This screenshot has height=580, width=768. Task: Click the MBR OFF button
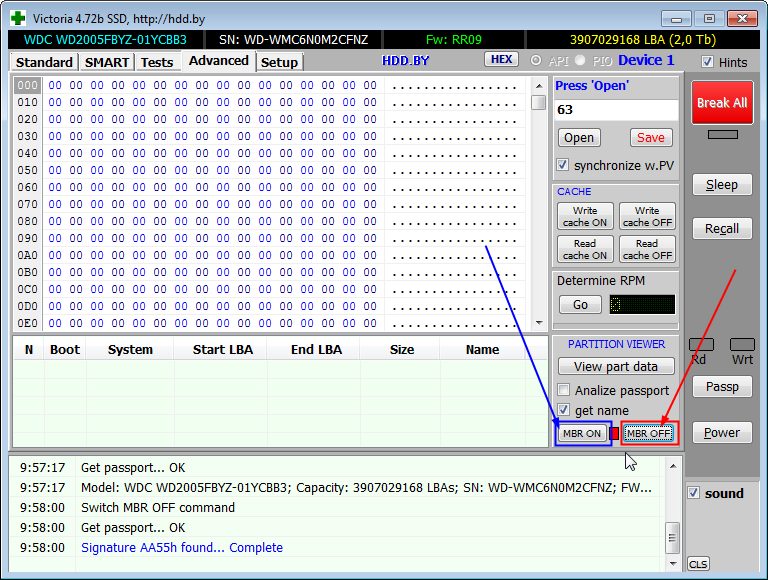tap(648, 433)
